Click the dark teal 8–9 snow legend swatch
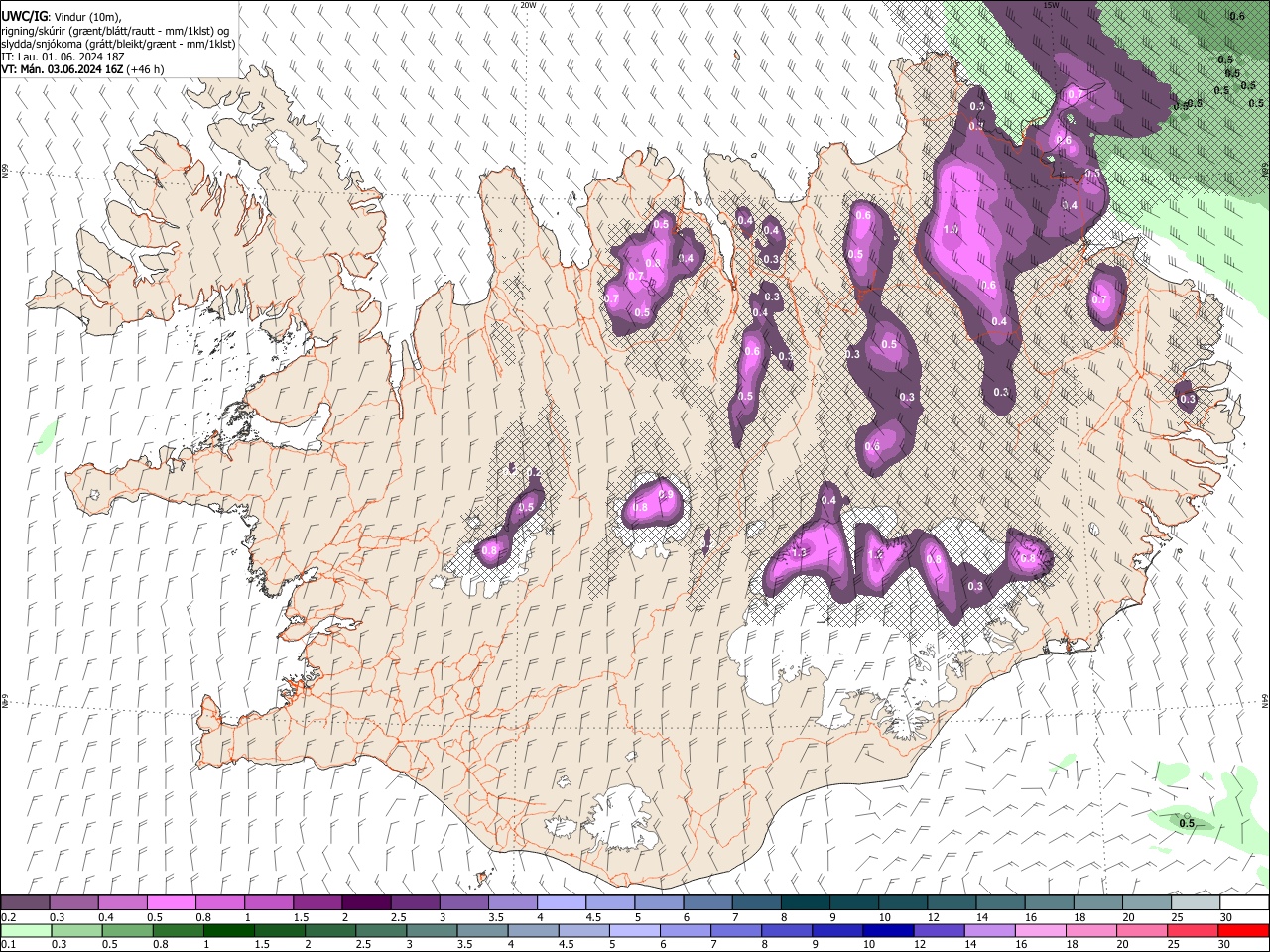 (806, 903)
